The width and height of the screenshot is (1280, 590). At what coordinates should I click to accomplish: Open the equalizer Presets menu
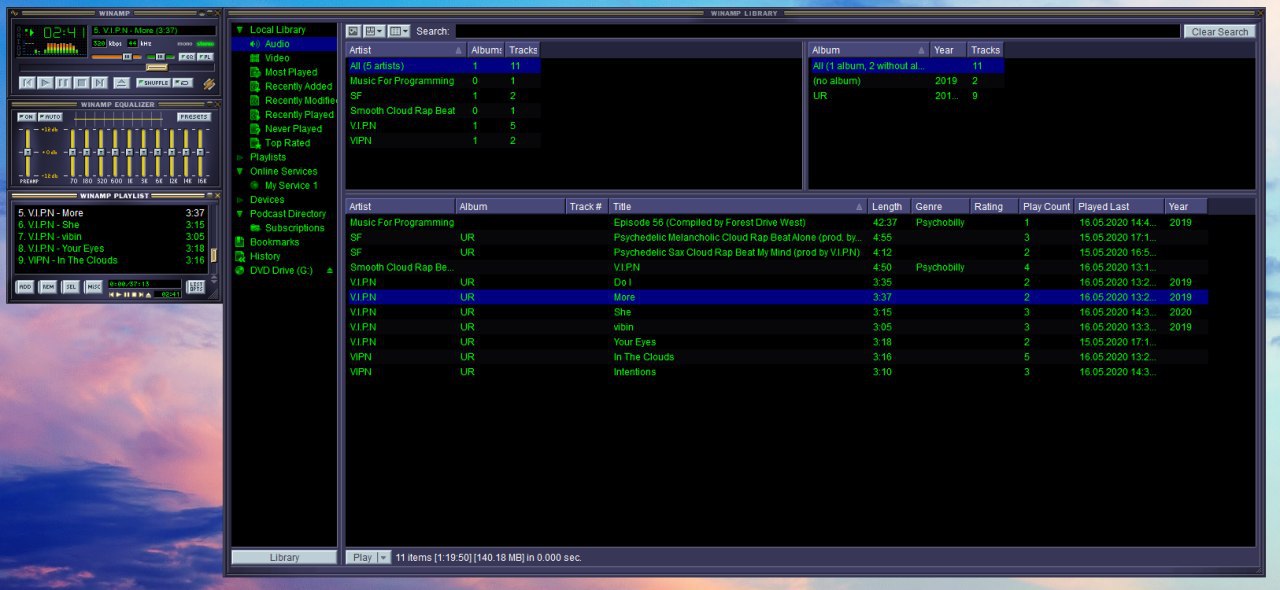(x=194, y=117)
